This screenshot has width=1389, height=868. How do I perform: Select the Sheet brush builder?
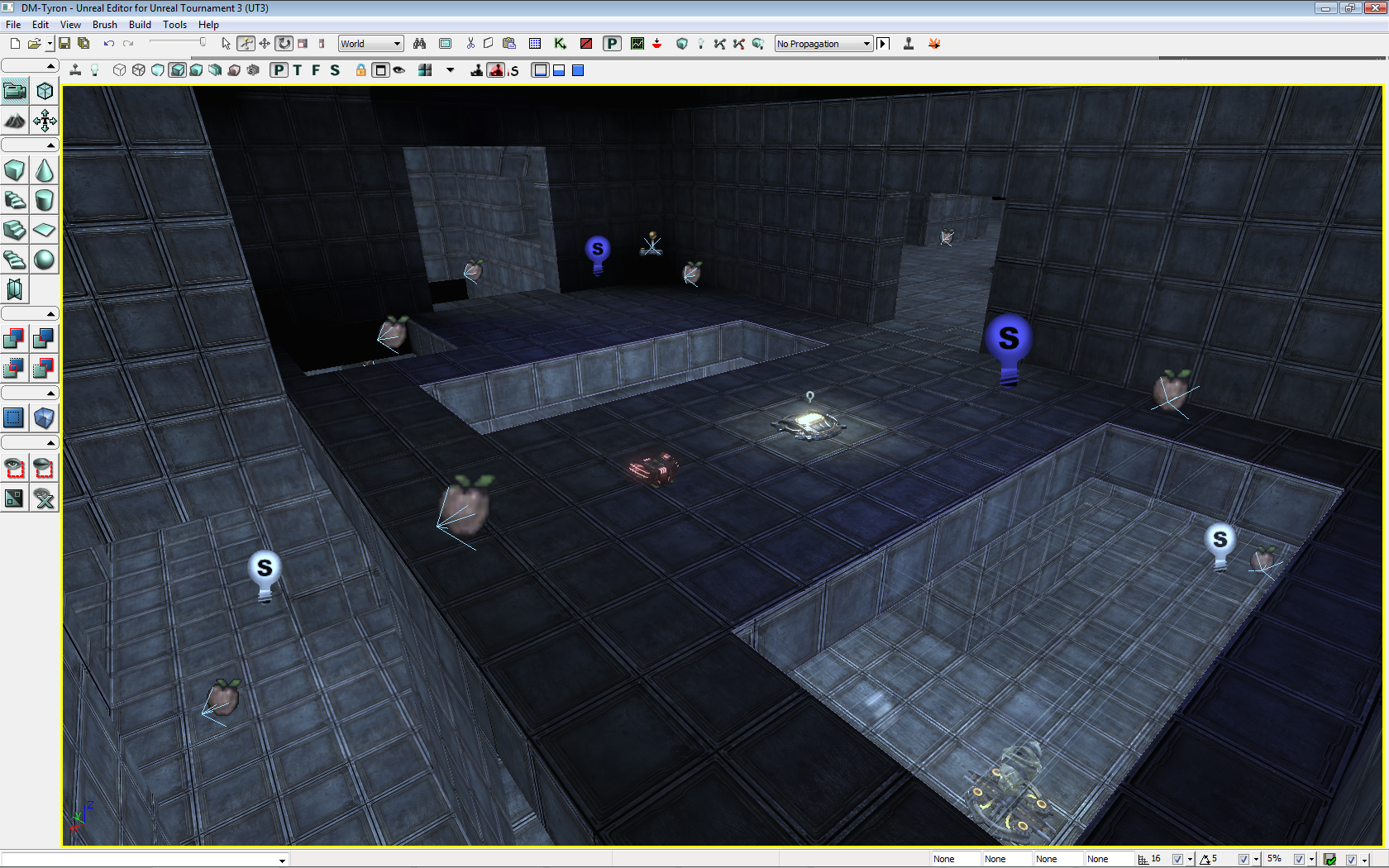pos(45,230)
